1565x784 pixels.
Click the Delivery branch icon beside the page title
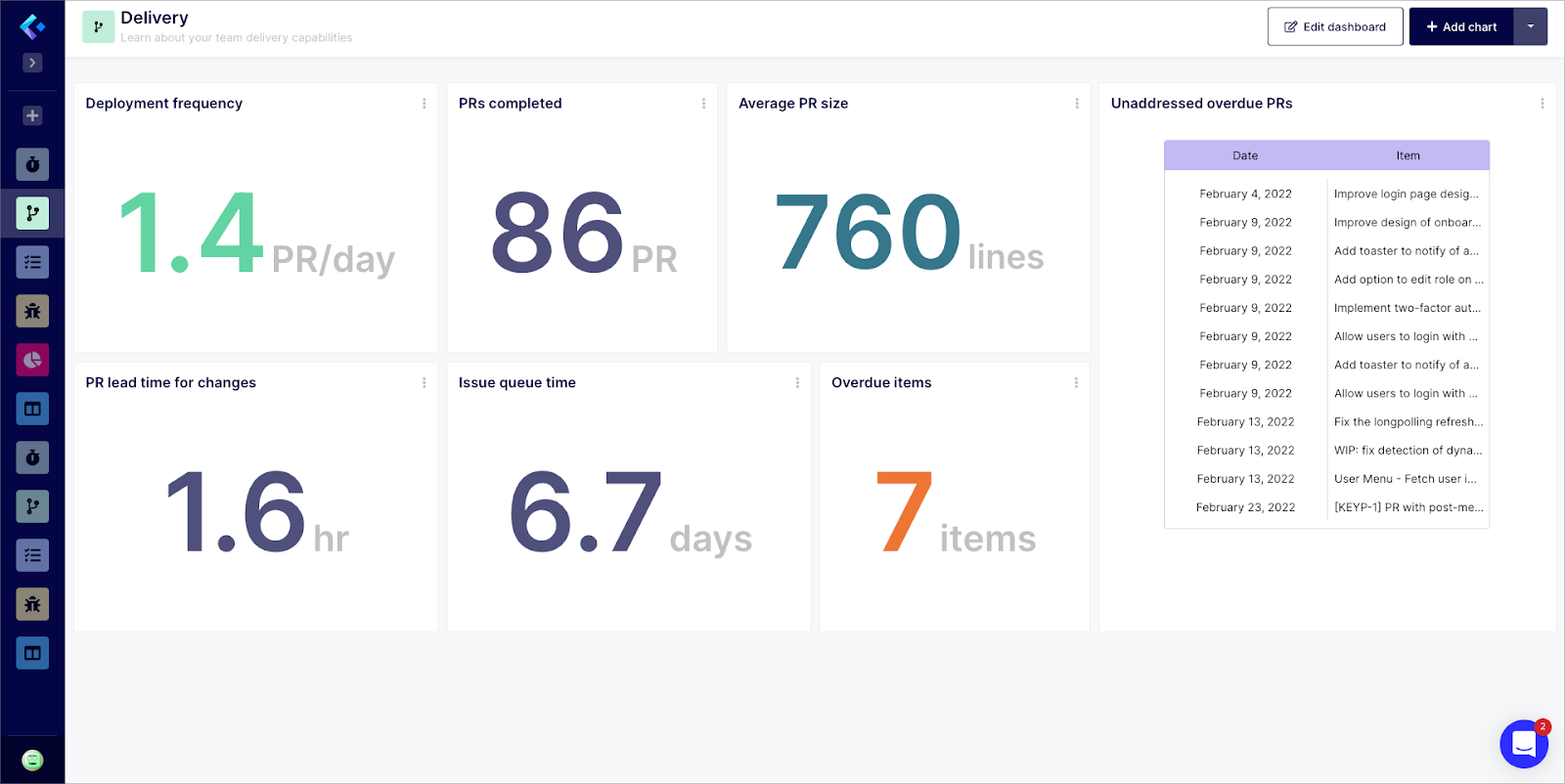tap(98, 27)
